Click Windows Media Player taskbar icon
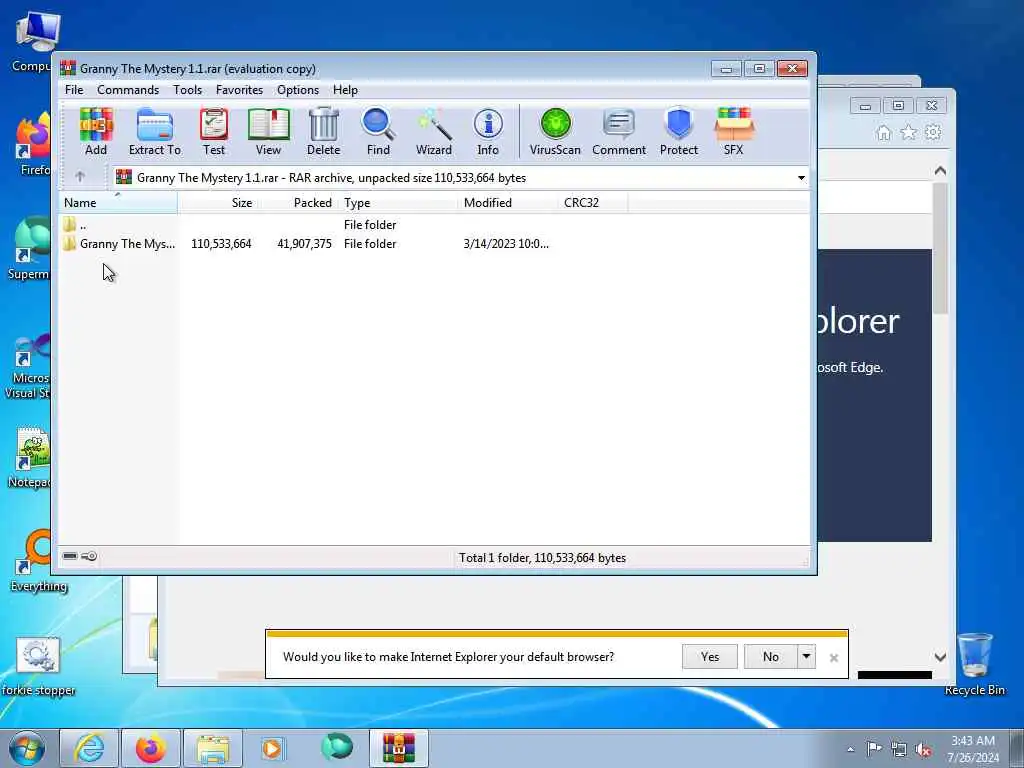1024x768 pixels. tap(273, 748)
